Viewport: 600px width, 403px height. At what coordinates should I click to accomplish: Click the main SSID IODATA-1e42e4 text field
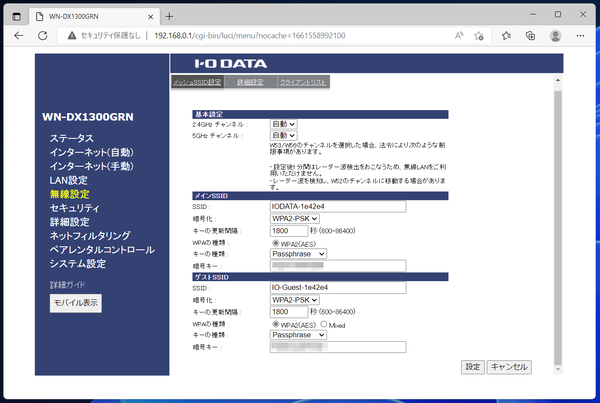[337, 206]
